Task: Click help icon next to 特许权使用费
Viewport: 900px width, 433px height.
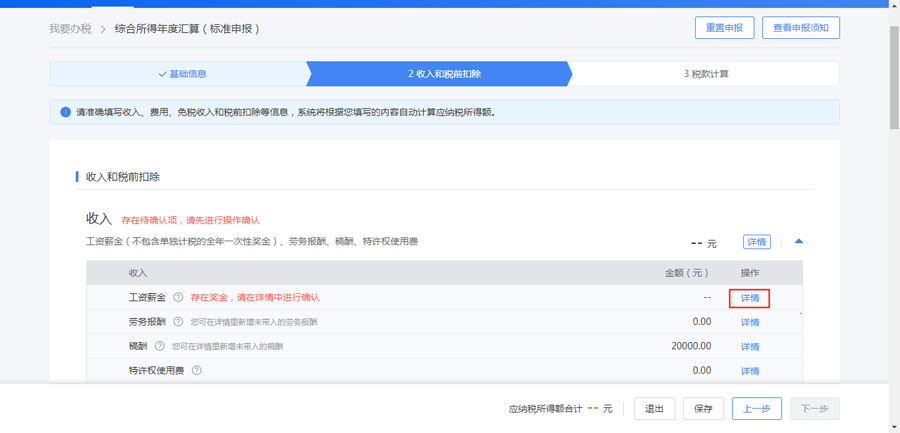Action: [x=197, y=370]
